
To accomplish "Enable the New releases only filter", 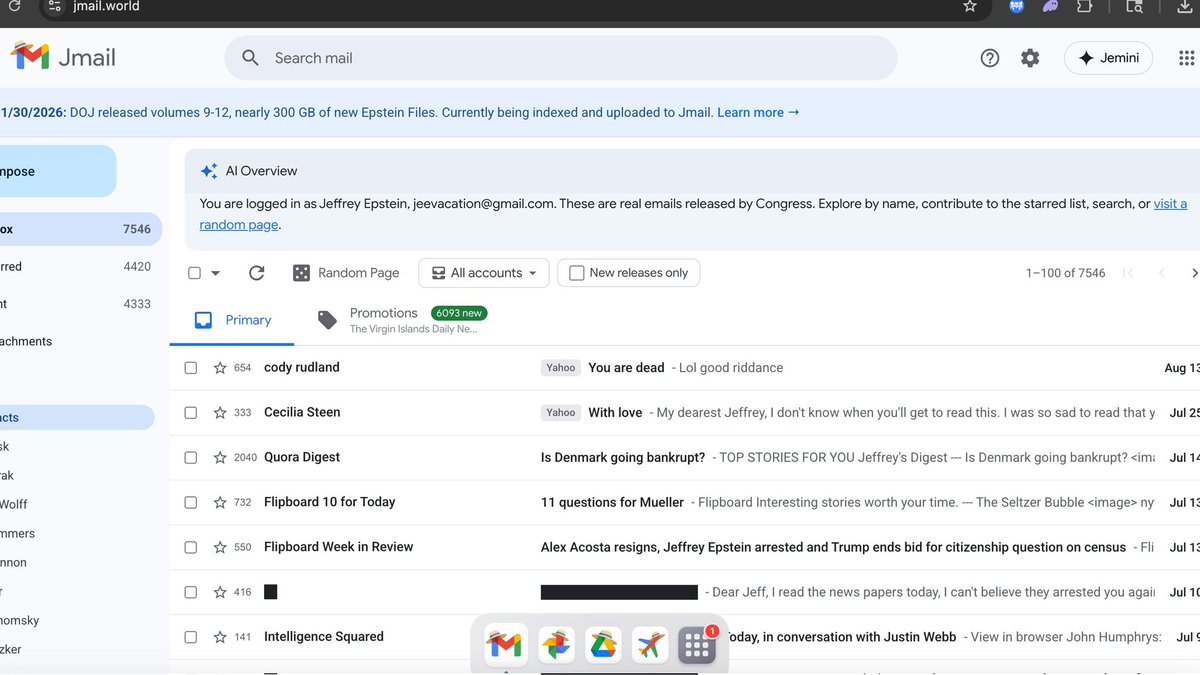I will click(x=576, y=272).
